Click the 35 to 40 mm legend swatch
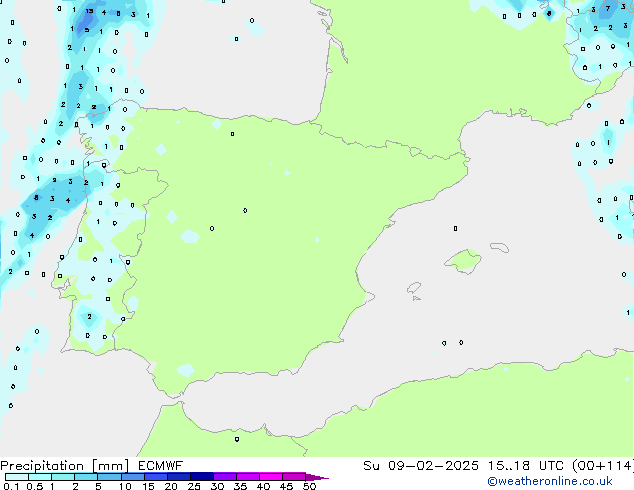This screenshot has width=634, height=490. pyautogui.click(x=247, y=477)
